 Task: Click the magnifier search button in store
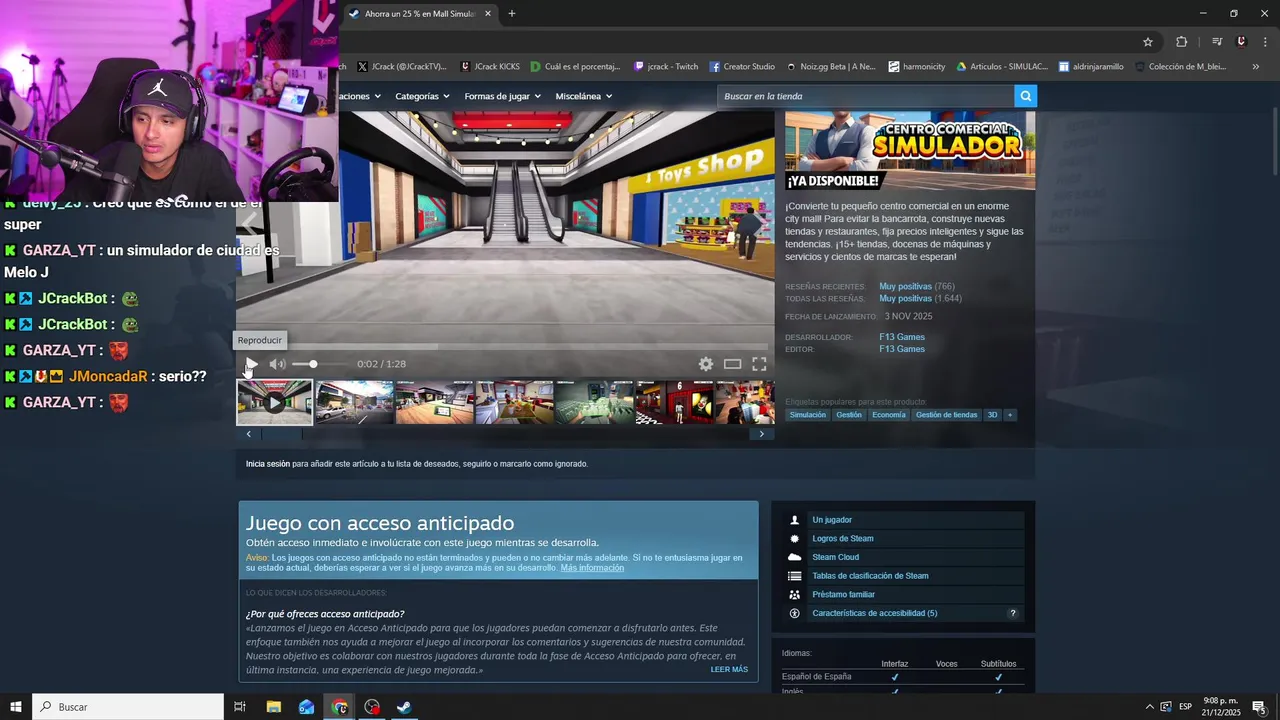tap(1025, 96)
